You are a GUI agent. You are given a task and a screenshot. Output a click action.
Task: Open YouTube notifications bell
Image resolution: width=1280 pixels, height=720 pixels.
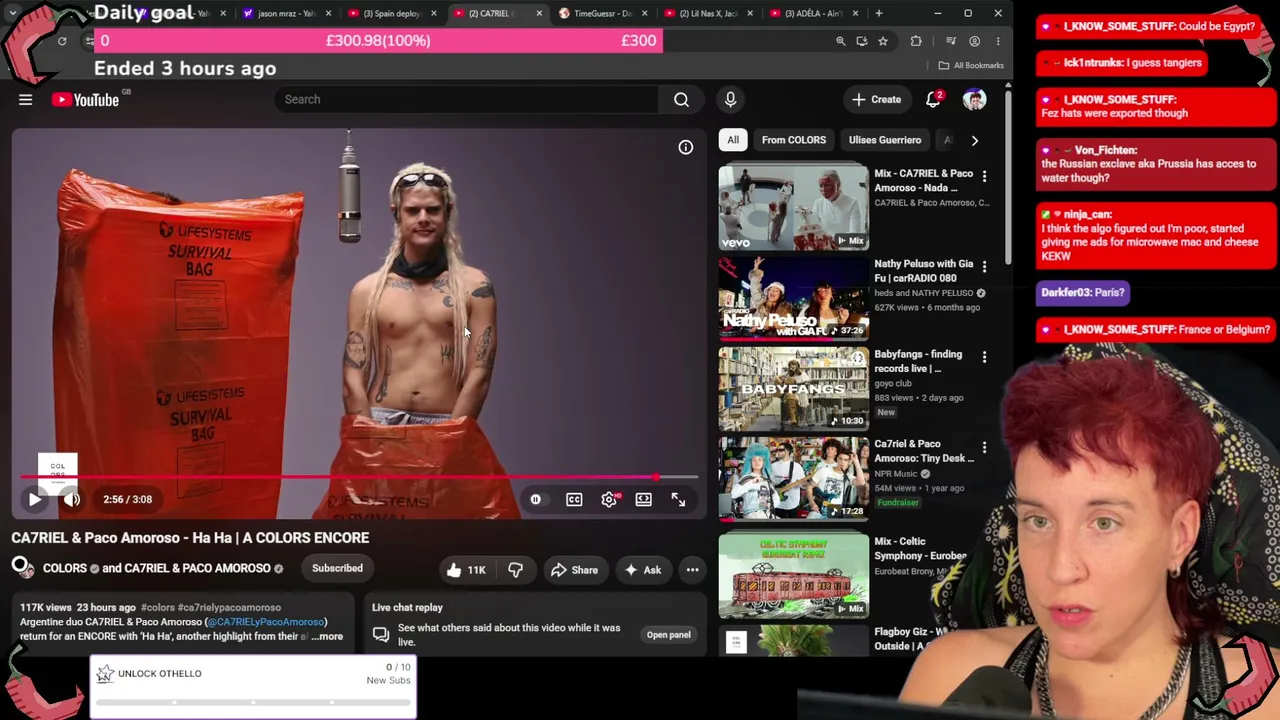933,99
